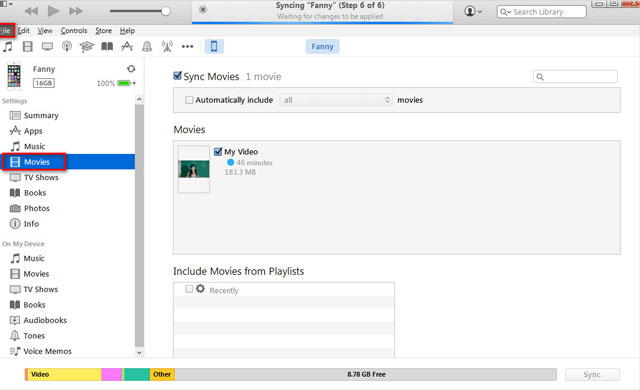Image resolution: width=640 pixels, height=390 pixels.
Task: Open the account user menu icon
Action: point(473,11)
